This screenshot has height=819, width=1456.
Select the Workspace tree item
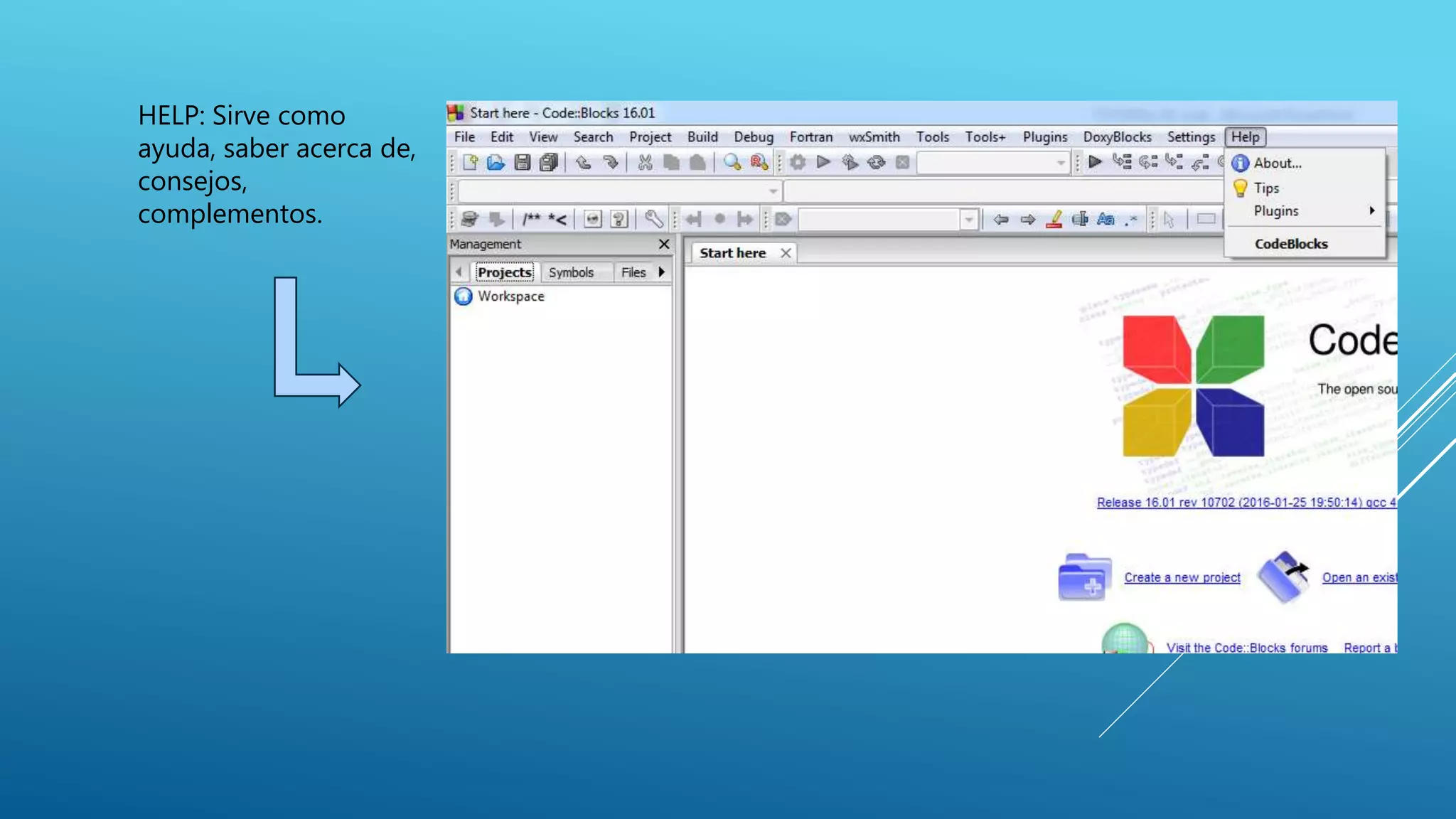[510, 296]
